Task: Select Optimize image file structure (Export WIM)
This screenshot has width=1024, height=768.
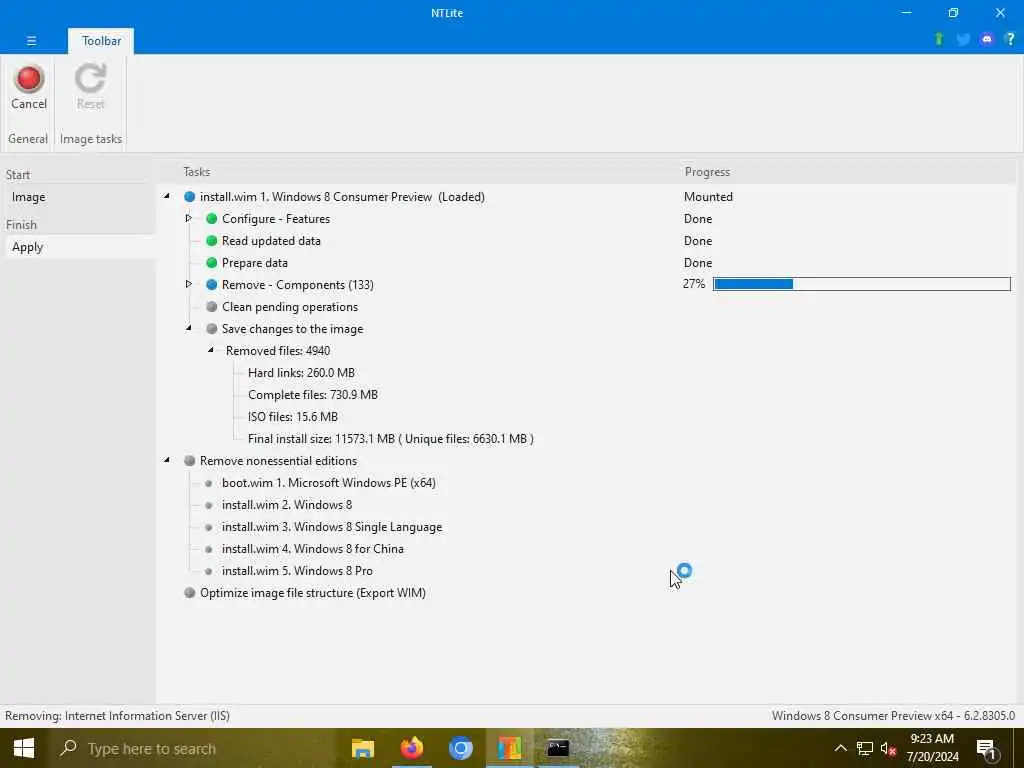Action: point(313,593)
